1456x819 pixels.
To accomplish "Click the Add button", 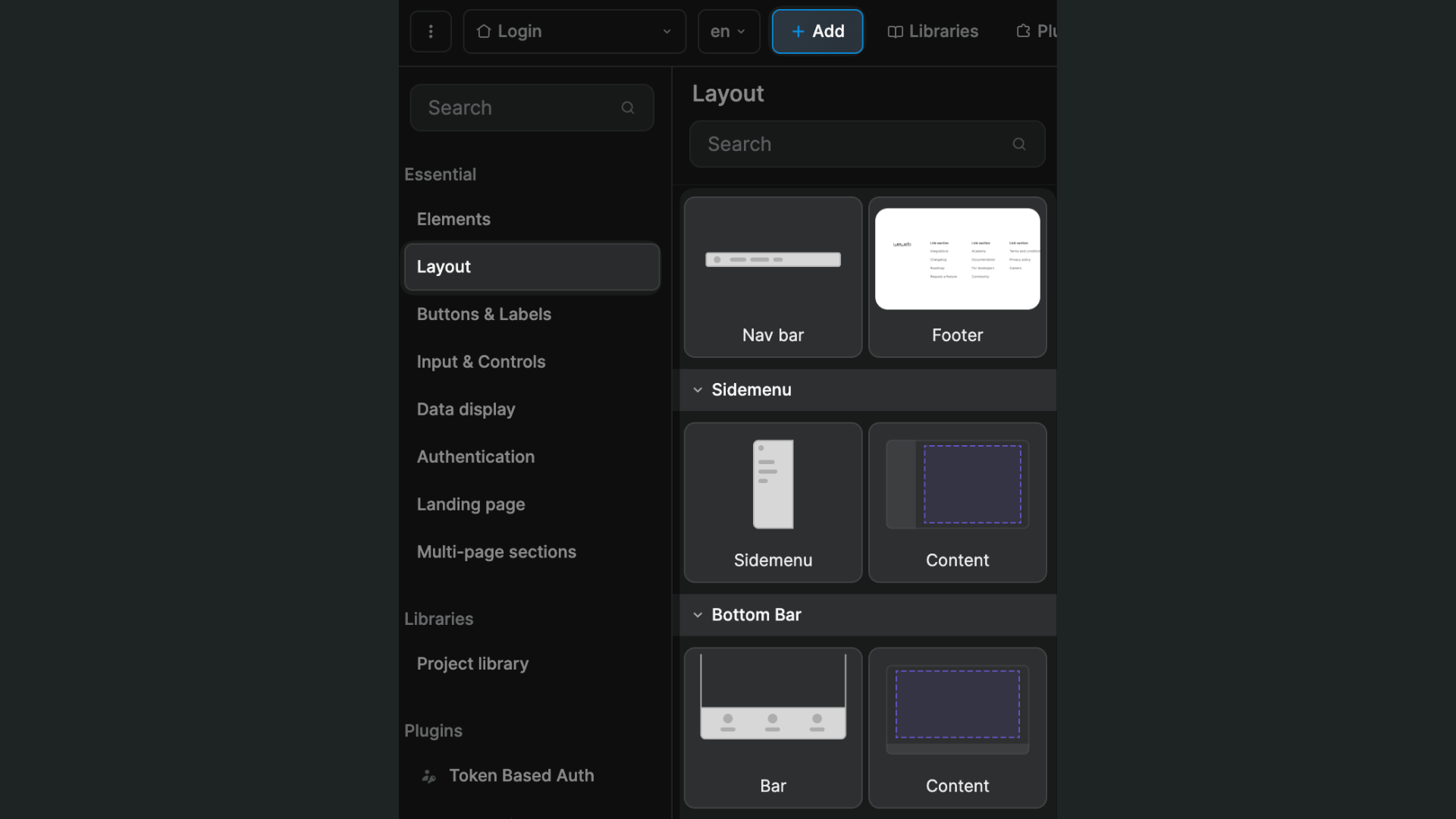I will point(817,31).
